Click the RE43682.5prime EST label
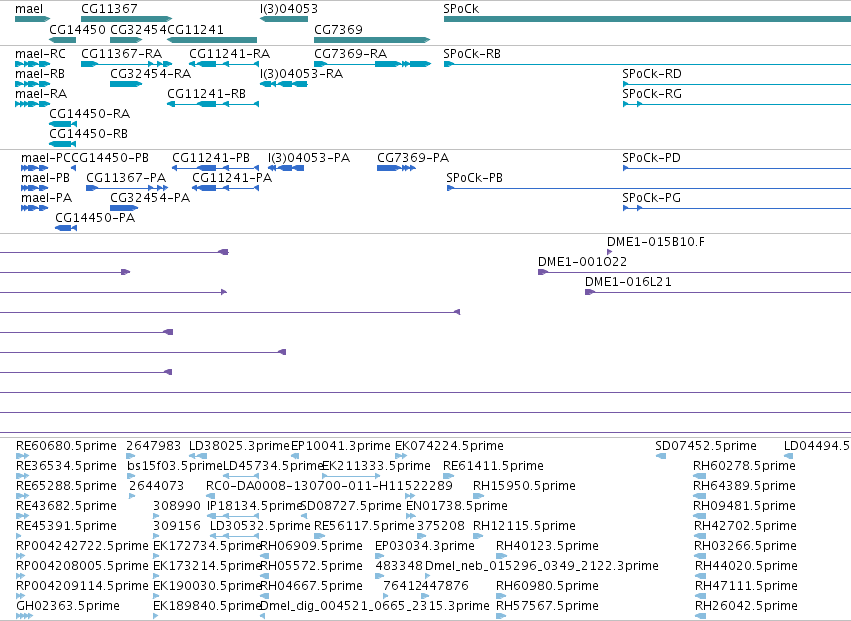The height and width of the screenshot is (621, 851). tap(66, 506)
